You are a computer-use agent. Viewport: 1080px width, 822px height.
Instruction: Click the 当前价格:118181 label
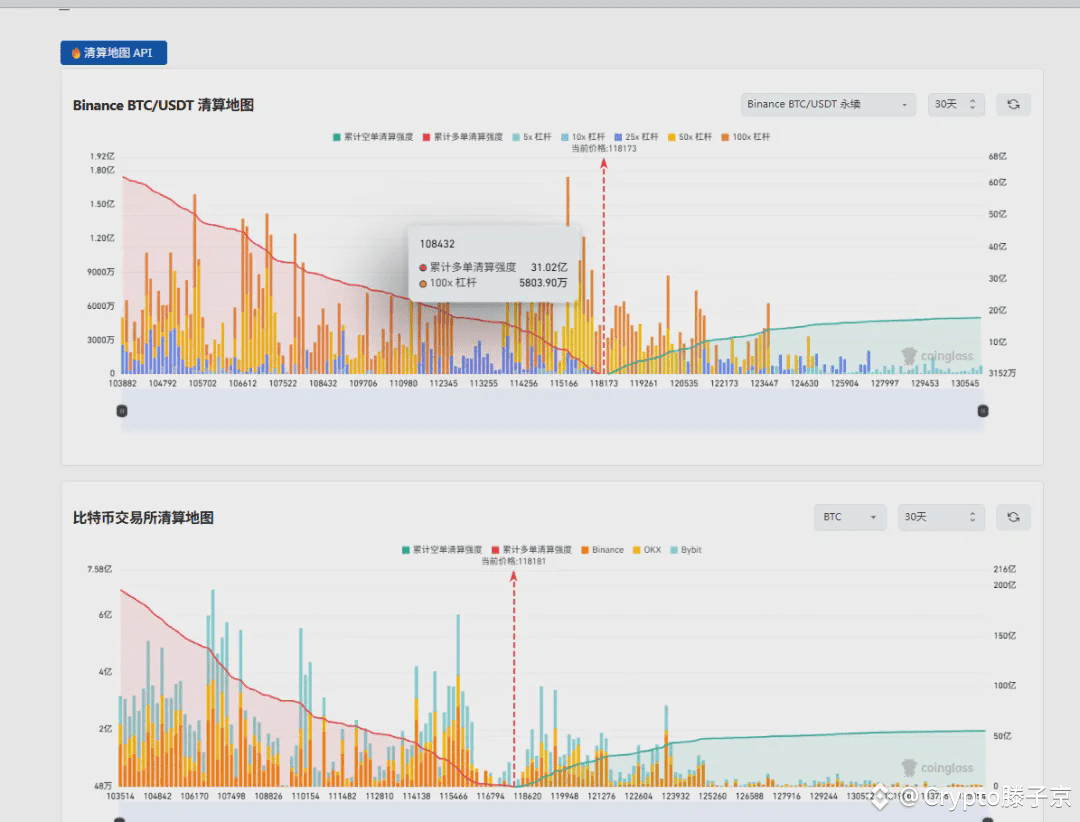[x=513, y=562]
